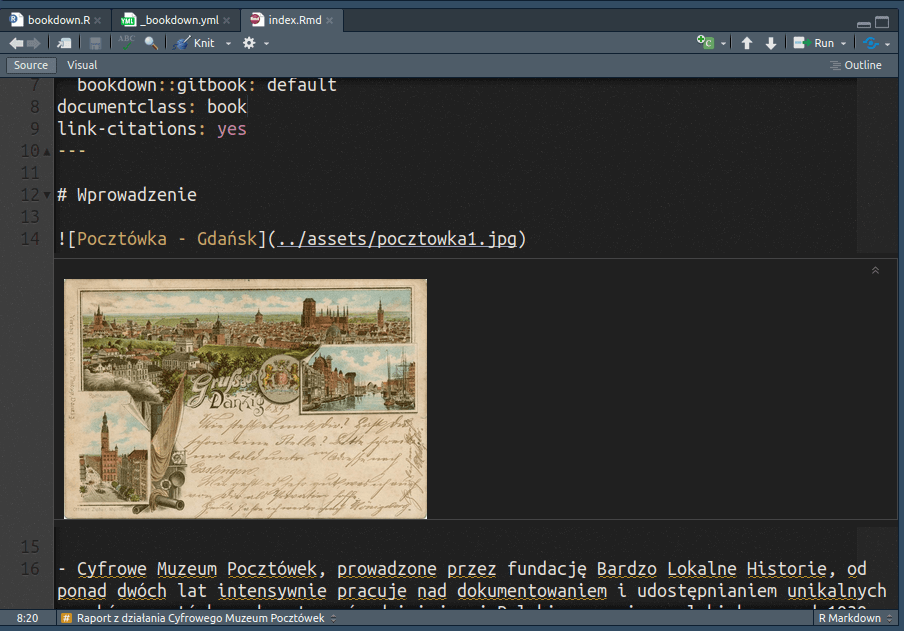
Task: Switch to the bookdown.R tab
Action: click(58, 20)
